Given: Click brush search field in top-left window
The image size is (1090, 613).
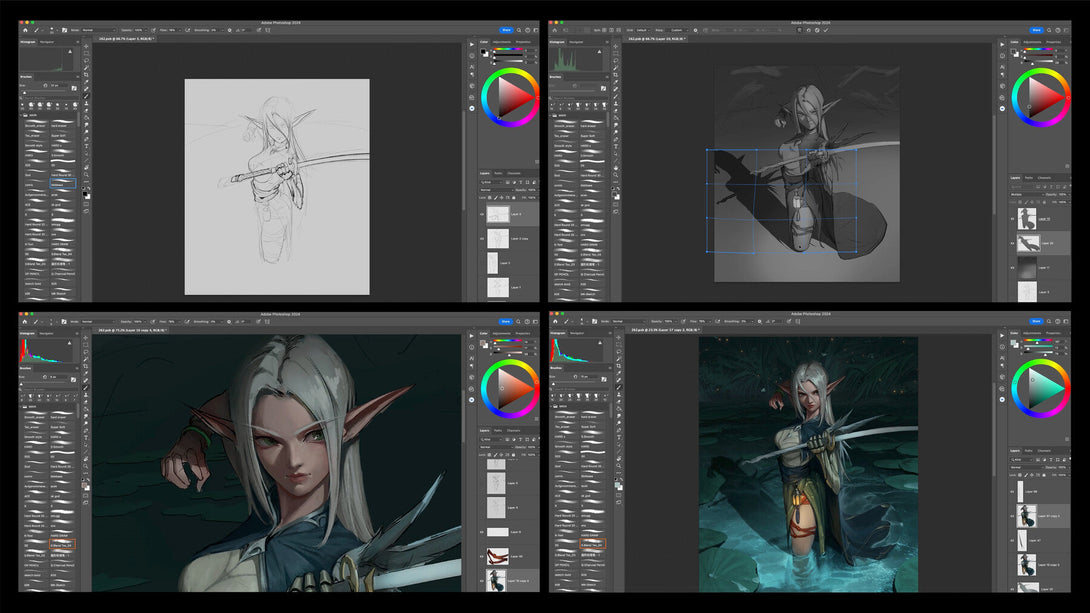Looking at the screenshot, I should point(47,98).
